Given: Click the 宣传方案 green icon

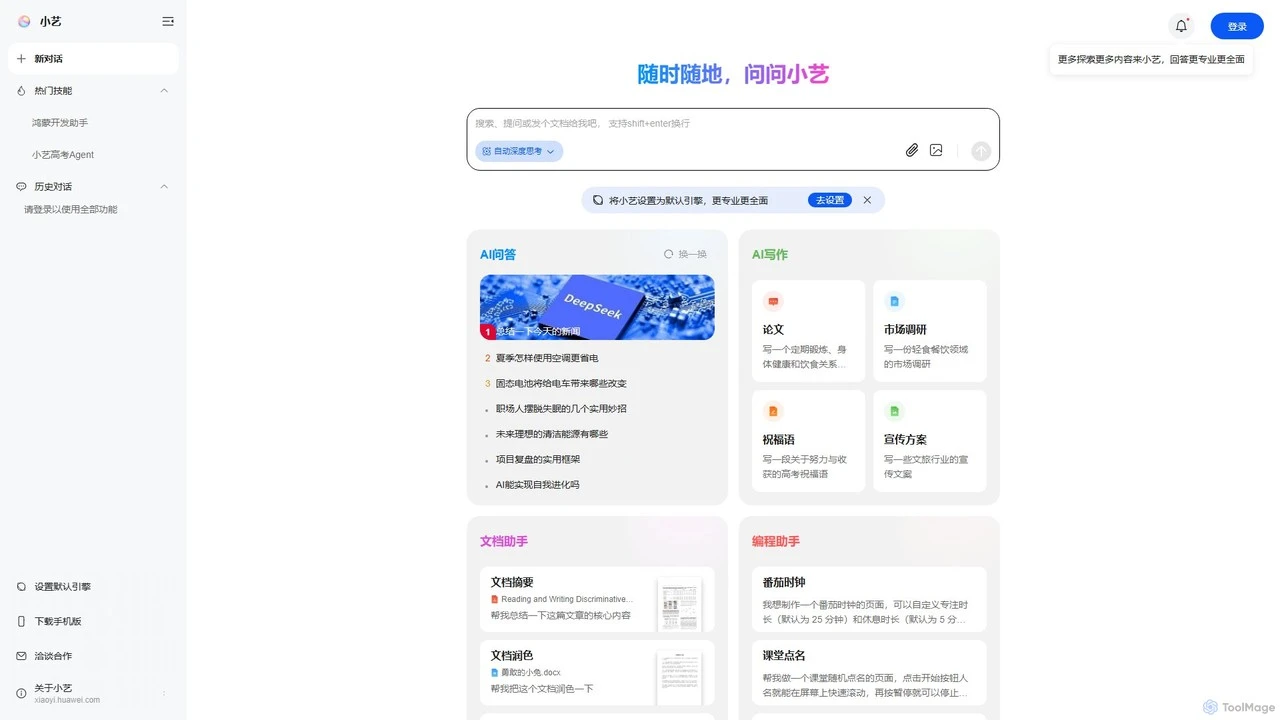Looking at the screenshot, I should tap(894, 411).
